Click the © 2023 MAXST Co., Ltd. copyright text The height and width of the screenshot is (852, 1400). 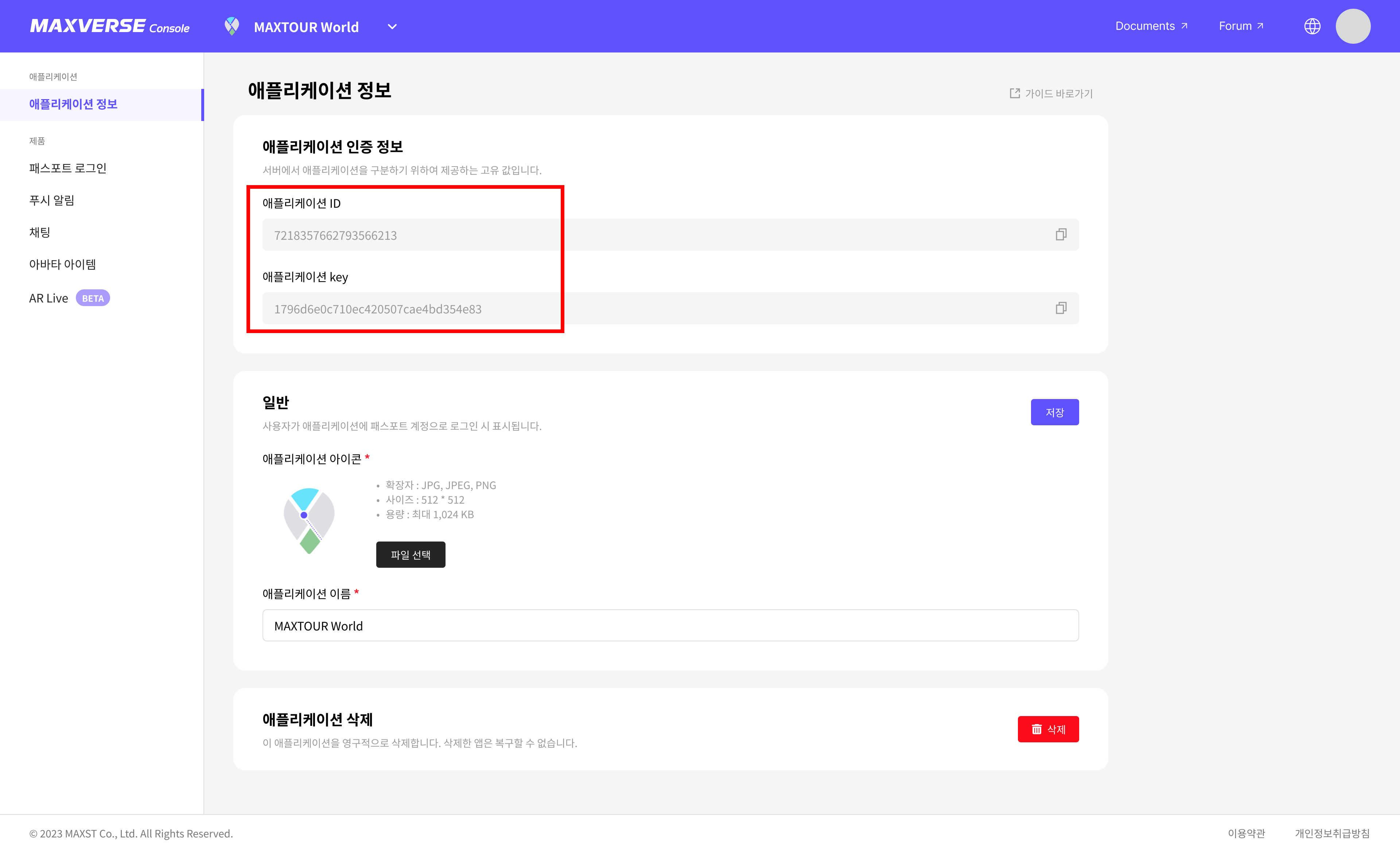[x=131, y=833]
